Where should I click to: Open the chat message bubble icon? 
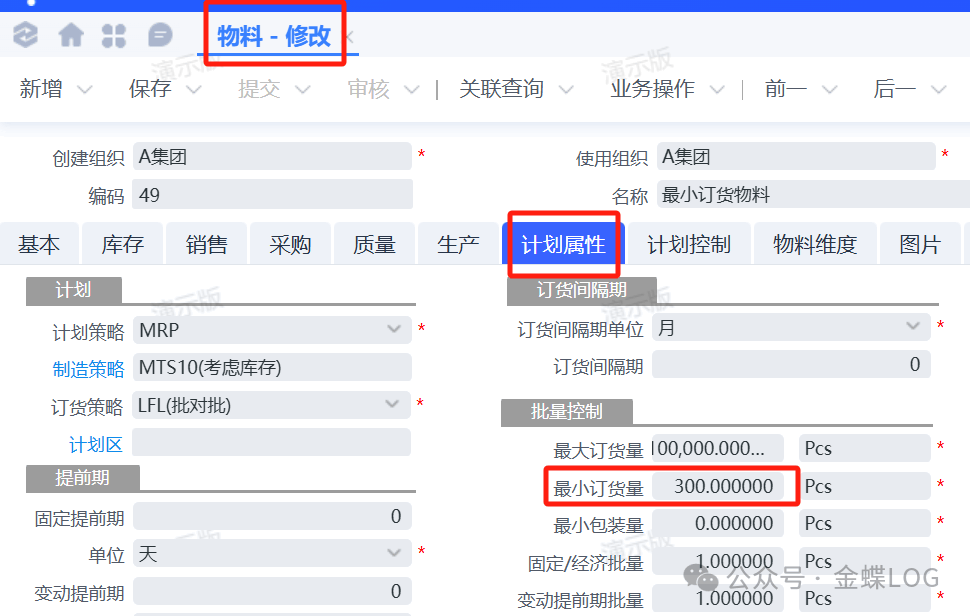160,36
